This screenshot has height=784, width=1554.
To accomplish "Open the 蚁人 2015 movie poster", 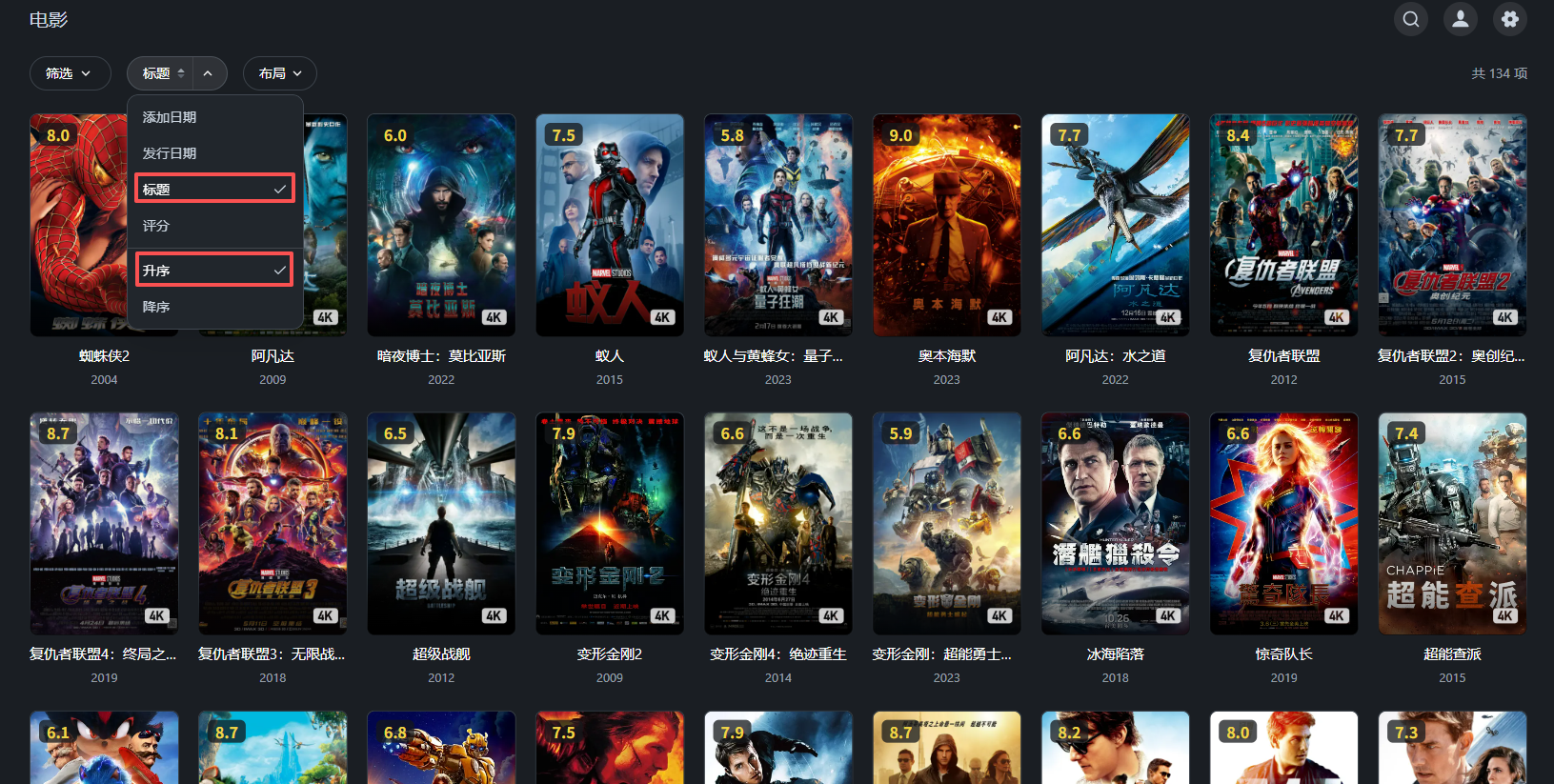I will tap(610, 225).
